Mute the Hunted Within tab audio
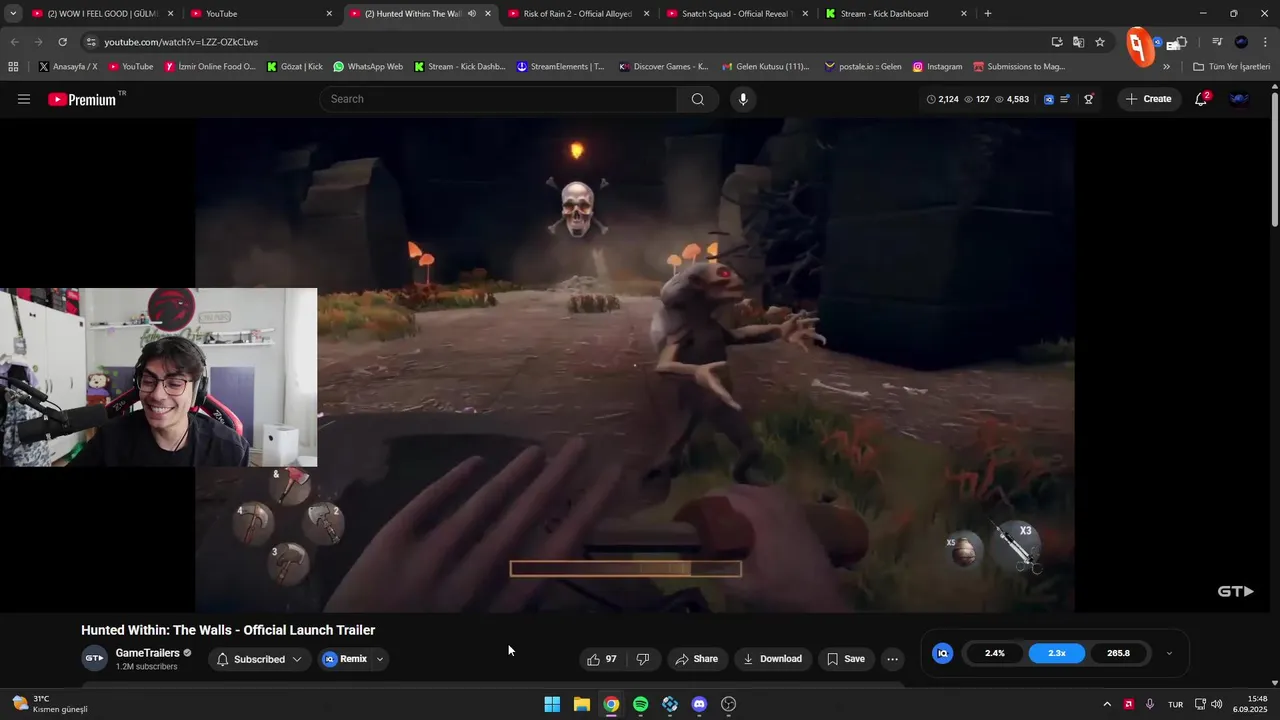 [x=472, y=14]
